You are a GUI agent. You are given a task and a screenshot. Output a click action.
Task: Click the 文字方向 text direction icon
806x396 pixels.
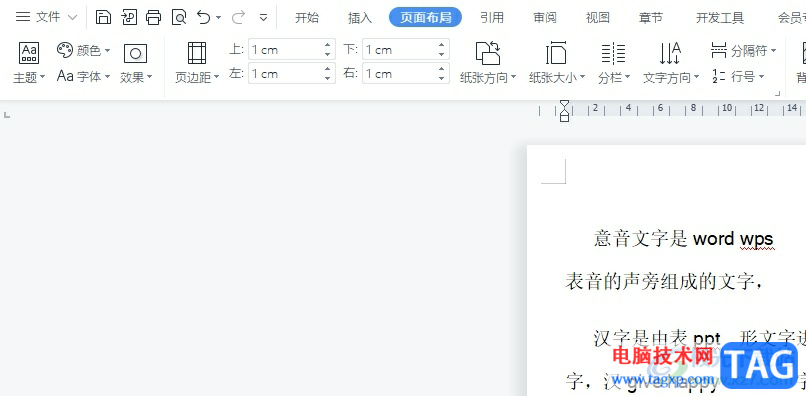click(x=670, y=53)
